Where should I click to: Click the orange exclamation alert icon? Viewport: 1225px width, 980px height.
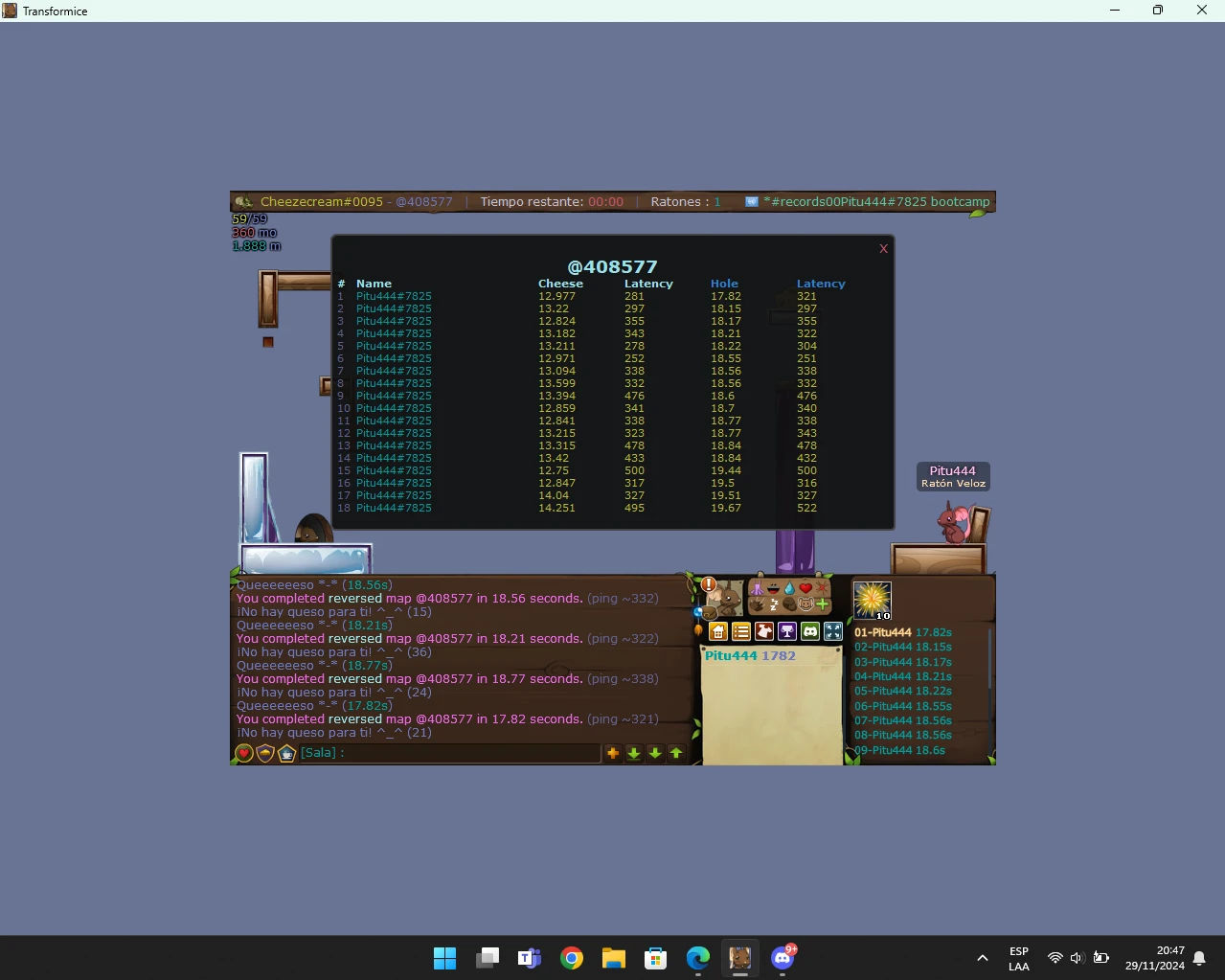tap(709, 584)
